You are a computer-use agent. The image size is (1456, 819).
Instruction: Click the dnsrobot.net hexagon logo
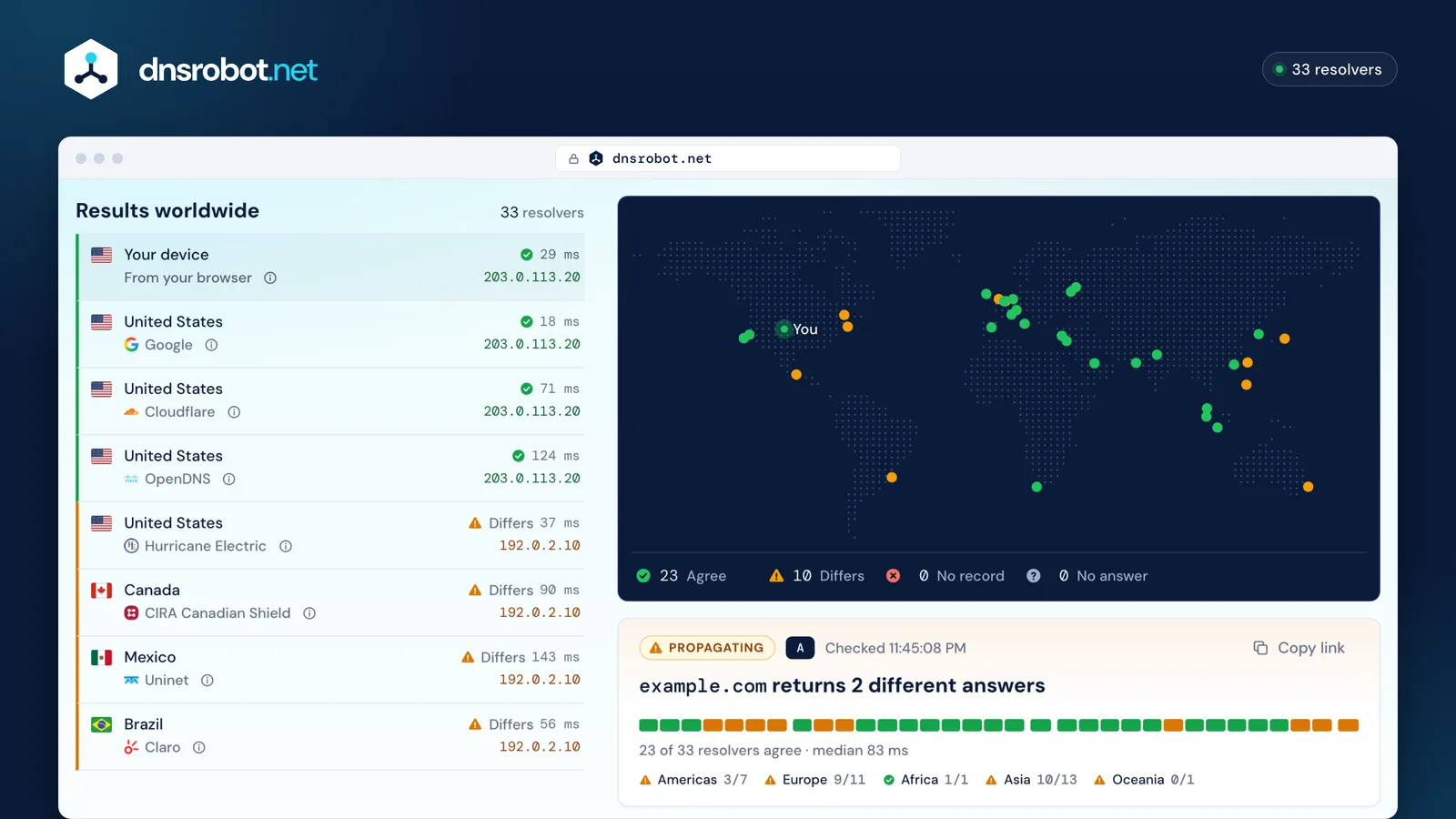click(91, 69)
